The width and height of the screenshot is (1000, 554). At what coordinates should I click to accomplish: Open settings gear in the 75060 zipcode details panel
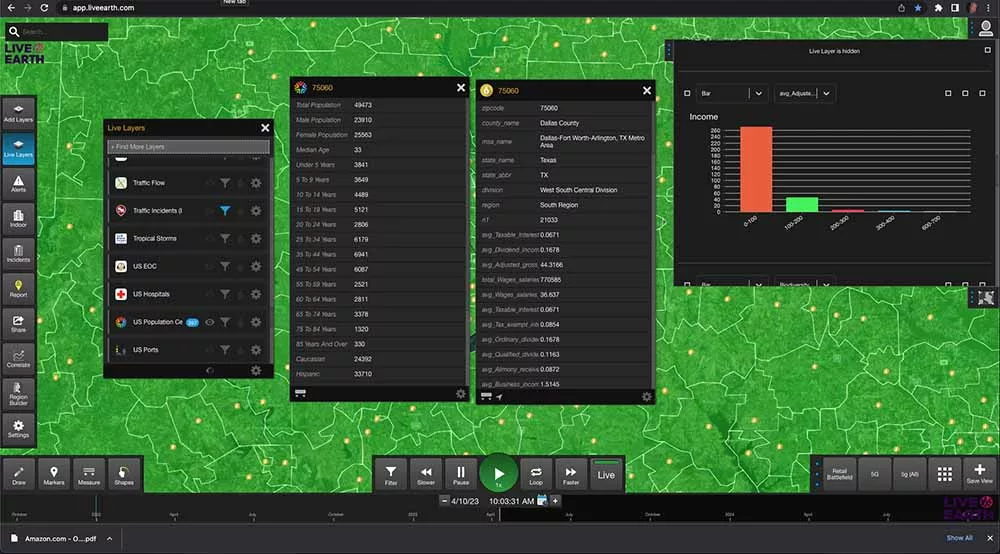pyautogui.click(x=647, y=397)
